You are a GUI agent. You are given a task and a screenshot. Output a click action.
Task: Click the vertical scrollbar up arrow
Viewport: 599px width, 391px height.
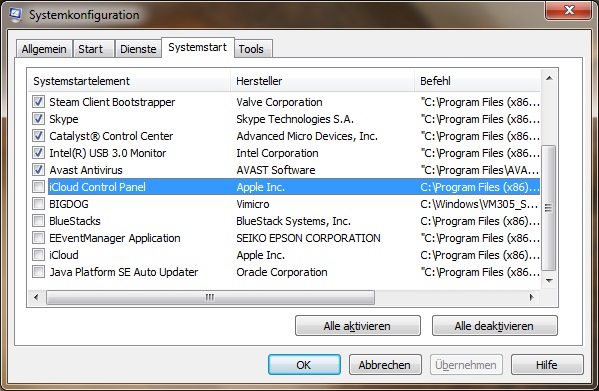click(x=549, y=78)
